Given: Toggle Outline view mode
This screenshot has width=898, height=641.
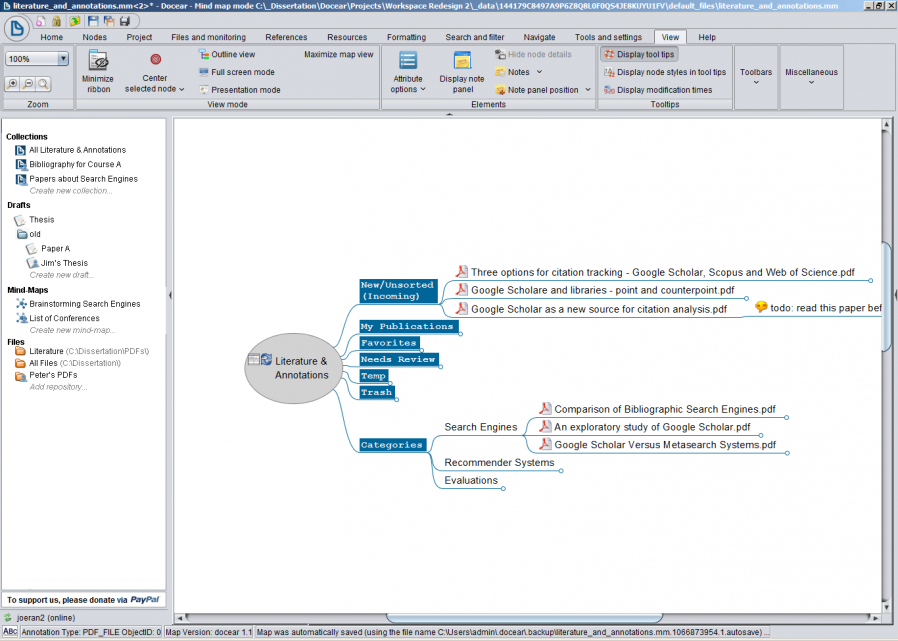Looking at the screenshot, I should coord(227,54).
